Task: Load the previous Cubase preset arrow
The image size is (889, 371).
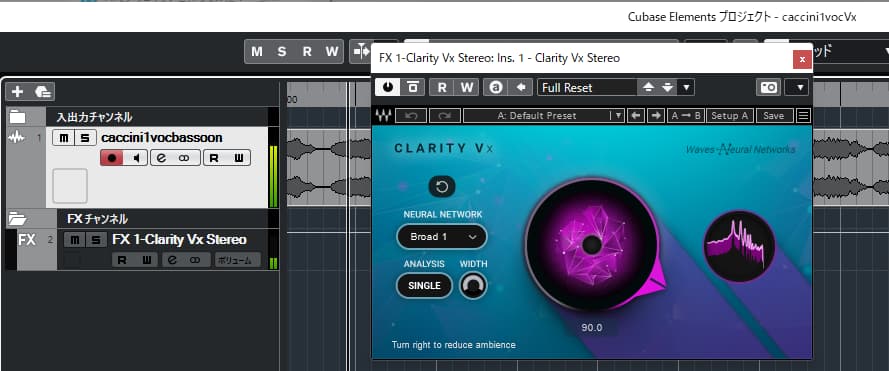Action: (x=648, y=87)
